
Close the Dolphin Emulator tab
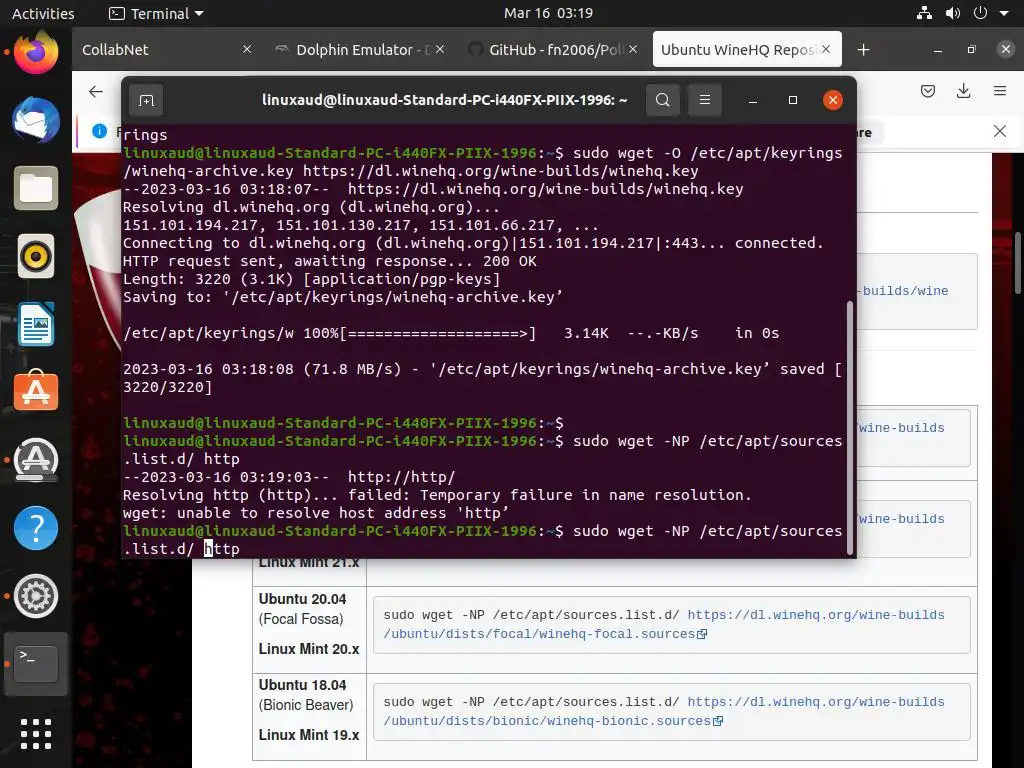point(440,49)
